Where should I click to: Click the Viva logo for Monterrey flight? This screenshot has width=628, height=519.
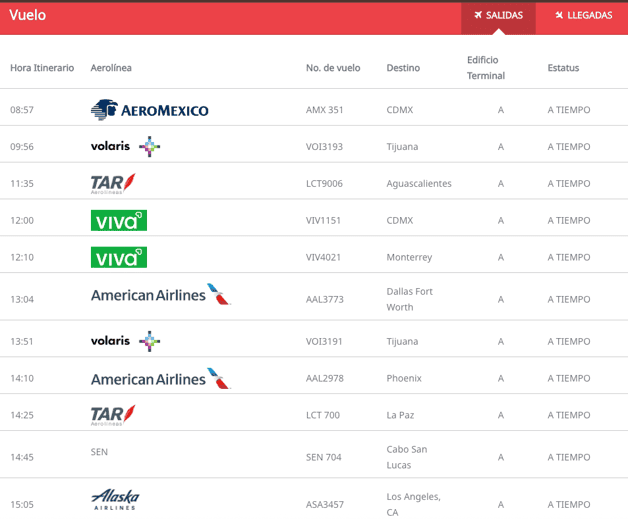(119, 257)
